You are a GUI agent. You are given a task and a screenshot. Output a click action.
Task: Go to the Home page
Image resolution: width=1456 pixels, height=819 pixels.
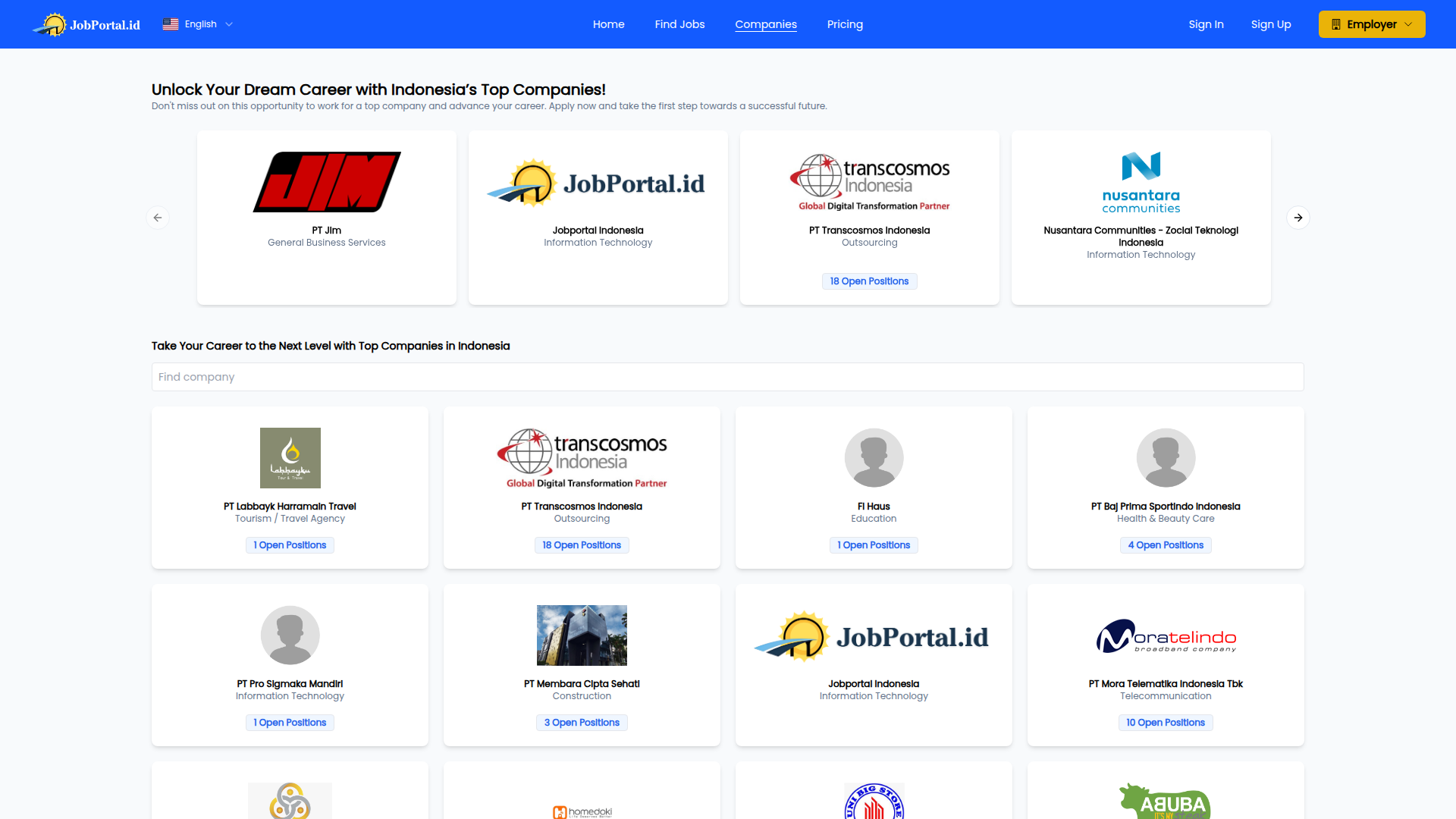coord(608,24)
